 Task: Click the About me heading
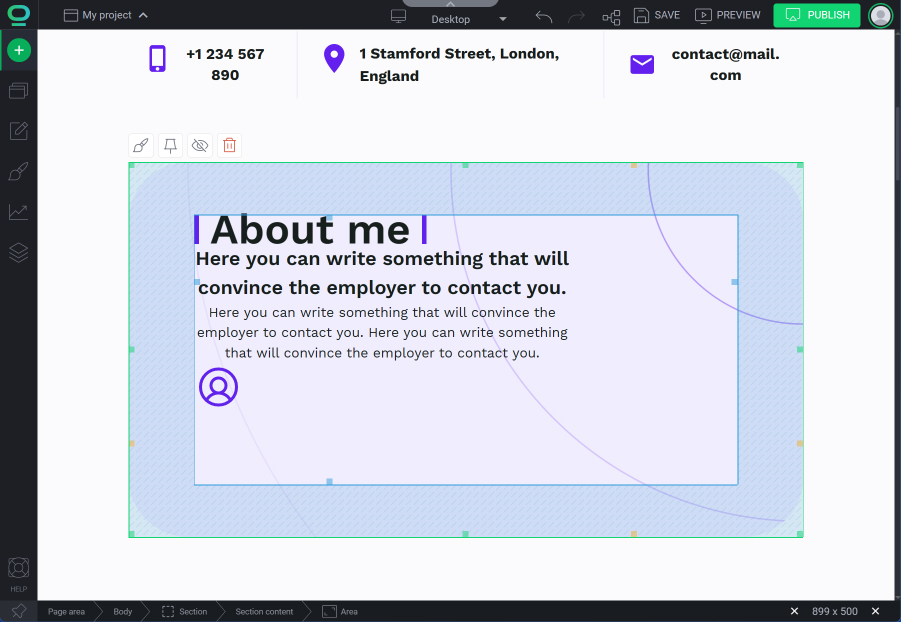point(310,230)
